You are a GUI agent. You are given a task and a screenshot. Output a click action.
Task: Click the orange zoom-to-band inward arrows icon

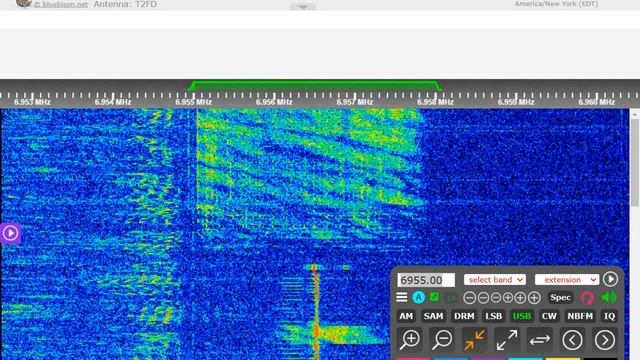[x=474, y=340]
